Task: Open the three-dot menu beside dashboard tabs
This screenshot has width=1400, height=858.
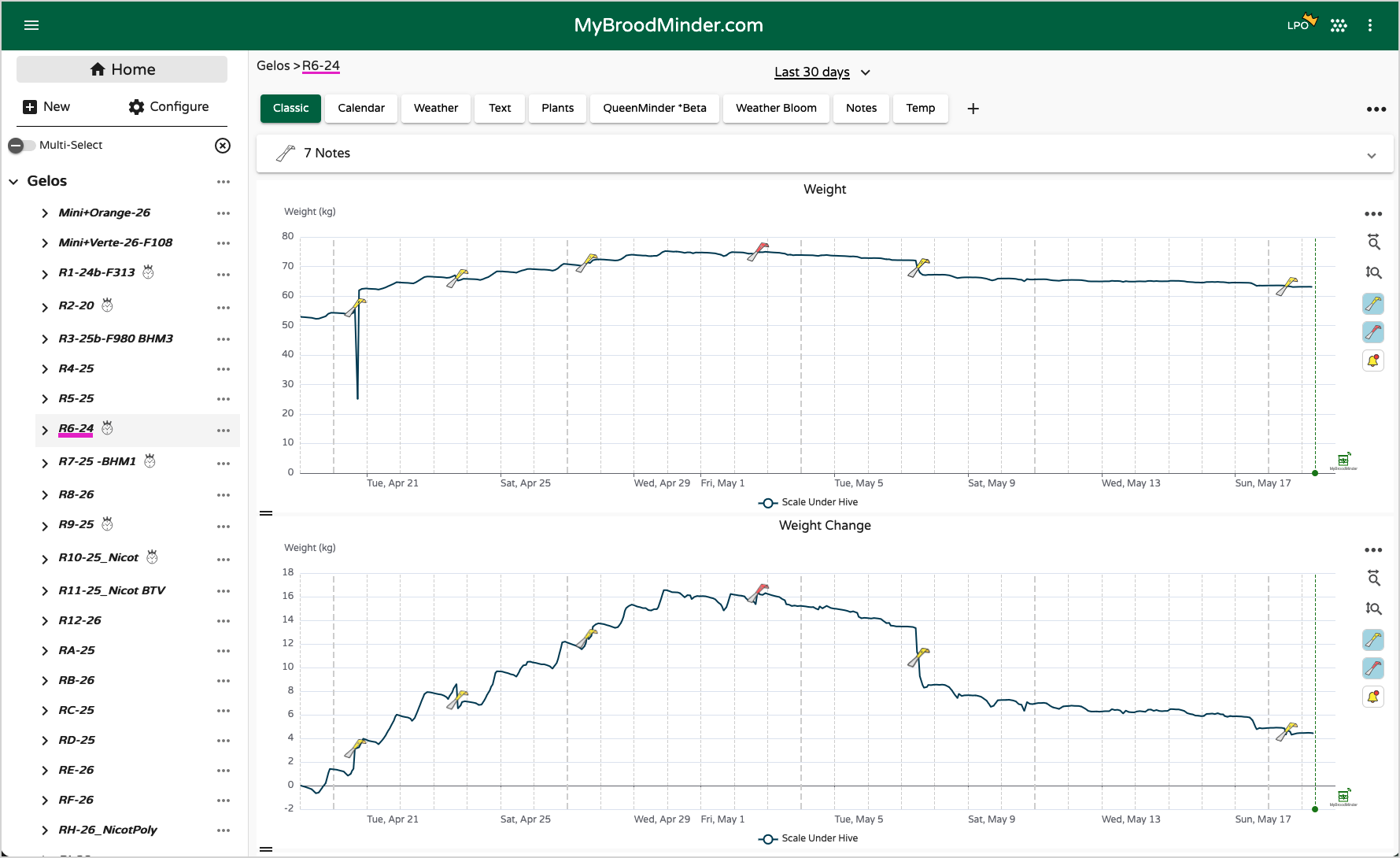Action: click(x=1376, y=109)
